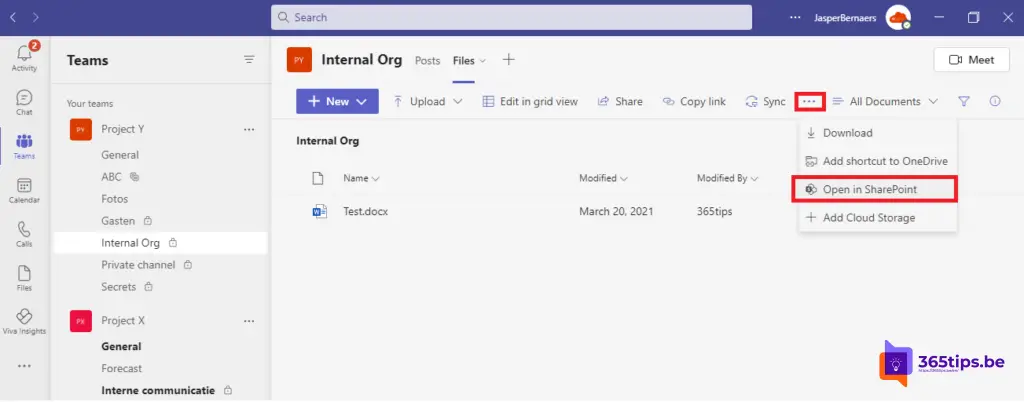
Task: Click the Sync toolbar button
Action: coord(765,101)
